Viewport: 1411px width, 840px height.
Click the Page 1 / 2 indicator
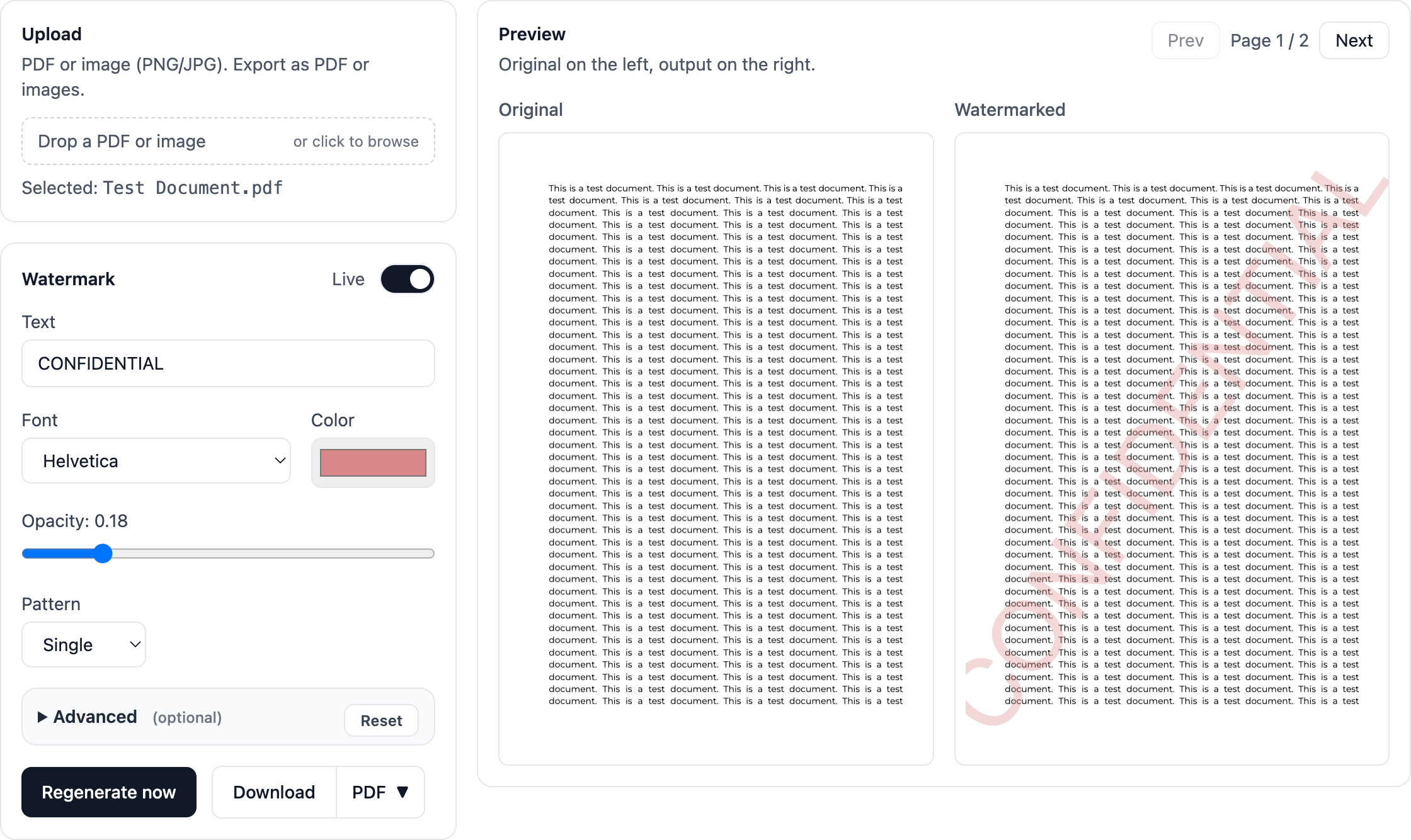1269,40
